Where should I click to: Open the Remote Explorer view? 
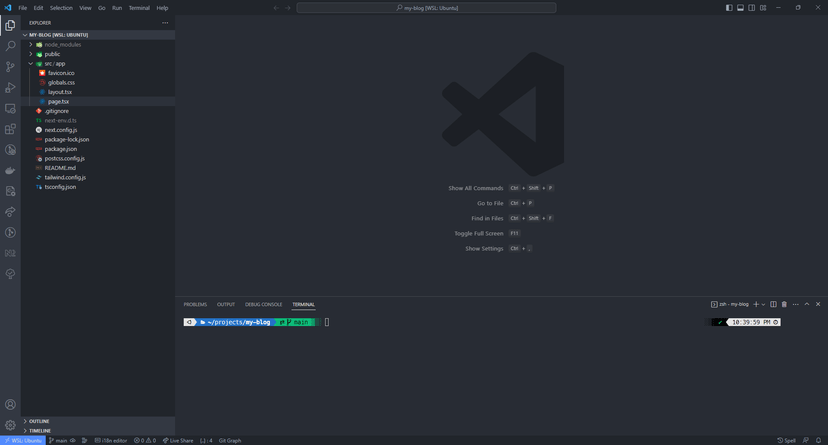[10, 108]
